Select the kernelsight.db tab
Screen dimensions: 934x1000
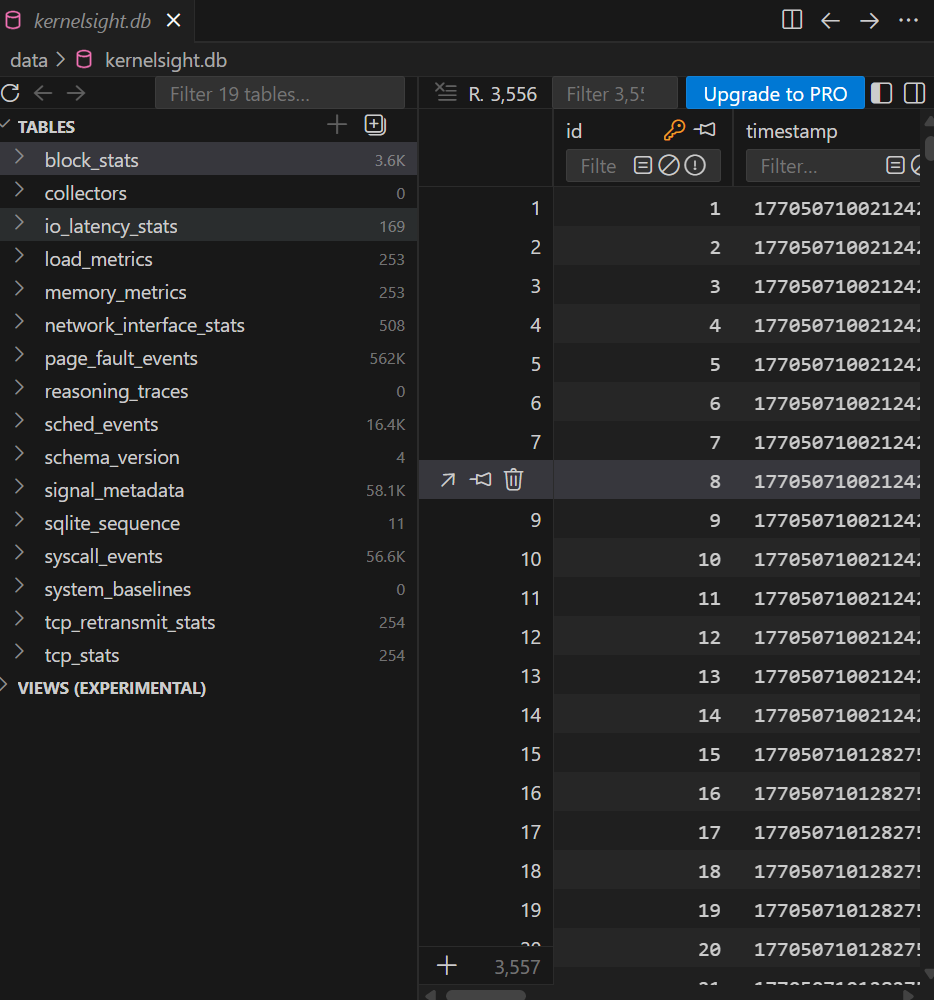tap(92, 21)
